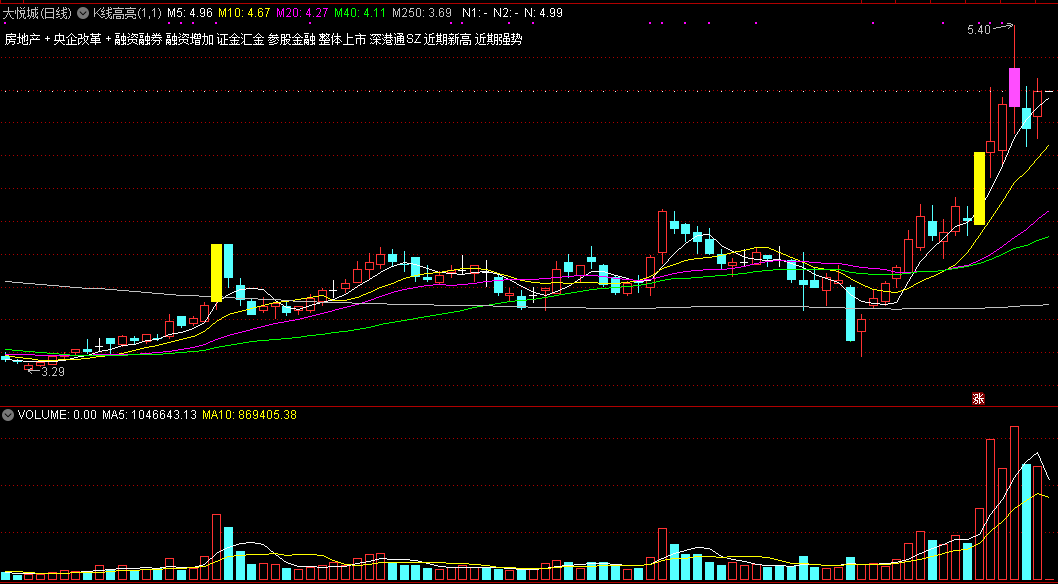
Task: Click the yellow MA10: 869405.38 label
Action: coord(249,415)
